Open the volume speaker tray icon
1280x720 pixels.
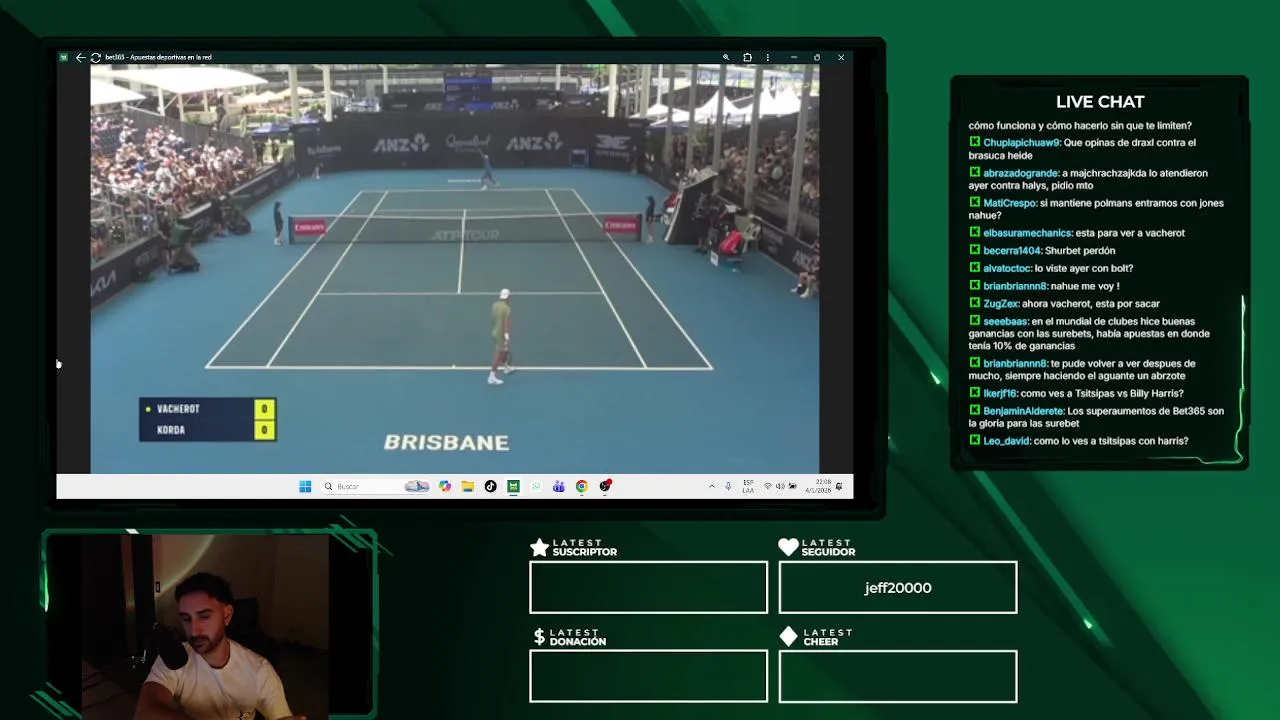(x=780, y=486)
